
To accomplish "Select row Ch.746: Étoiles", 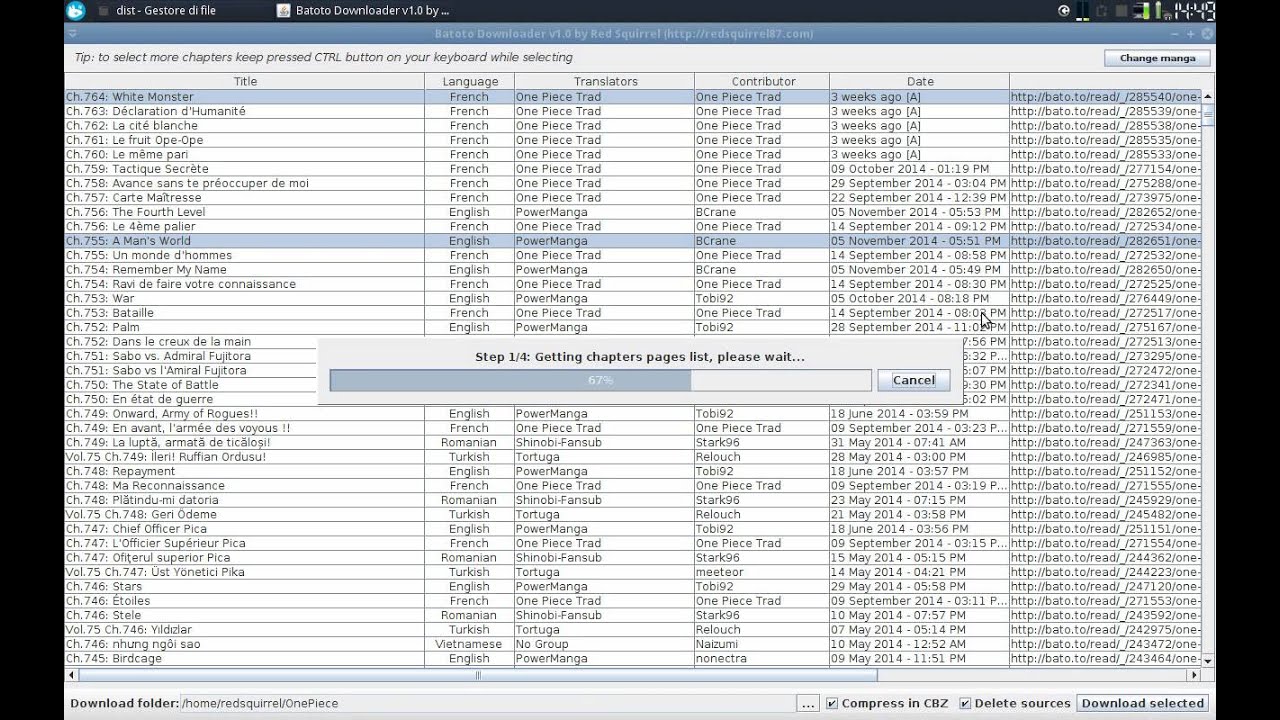I will (x=633, y=601).
